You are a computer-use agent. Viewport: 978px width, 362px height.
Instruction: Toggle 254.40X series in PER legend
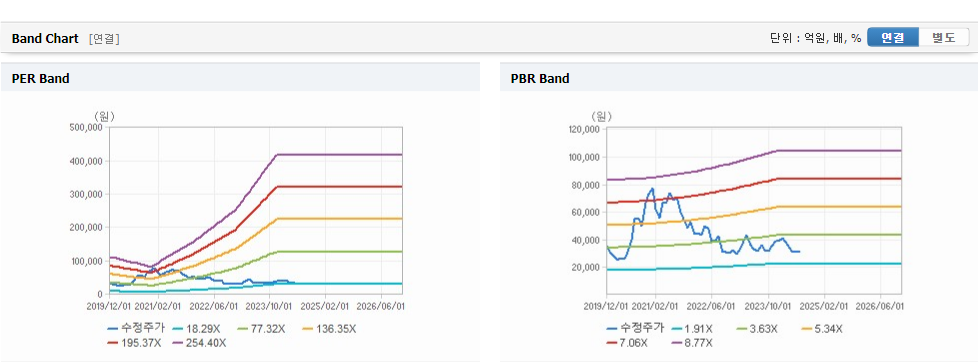(x=198, y=343)
